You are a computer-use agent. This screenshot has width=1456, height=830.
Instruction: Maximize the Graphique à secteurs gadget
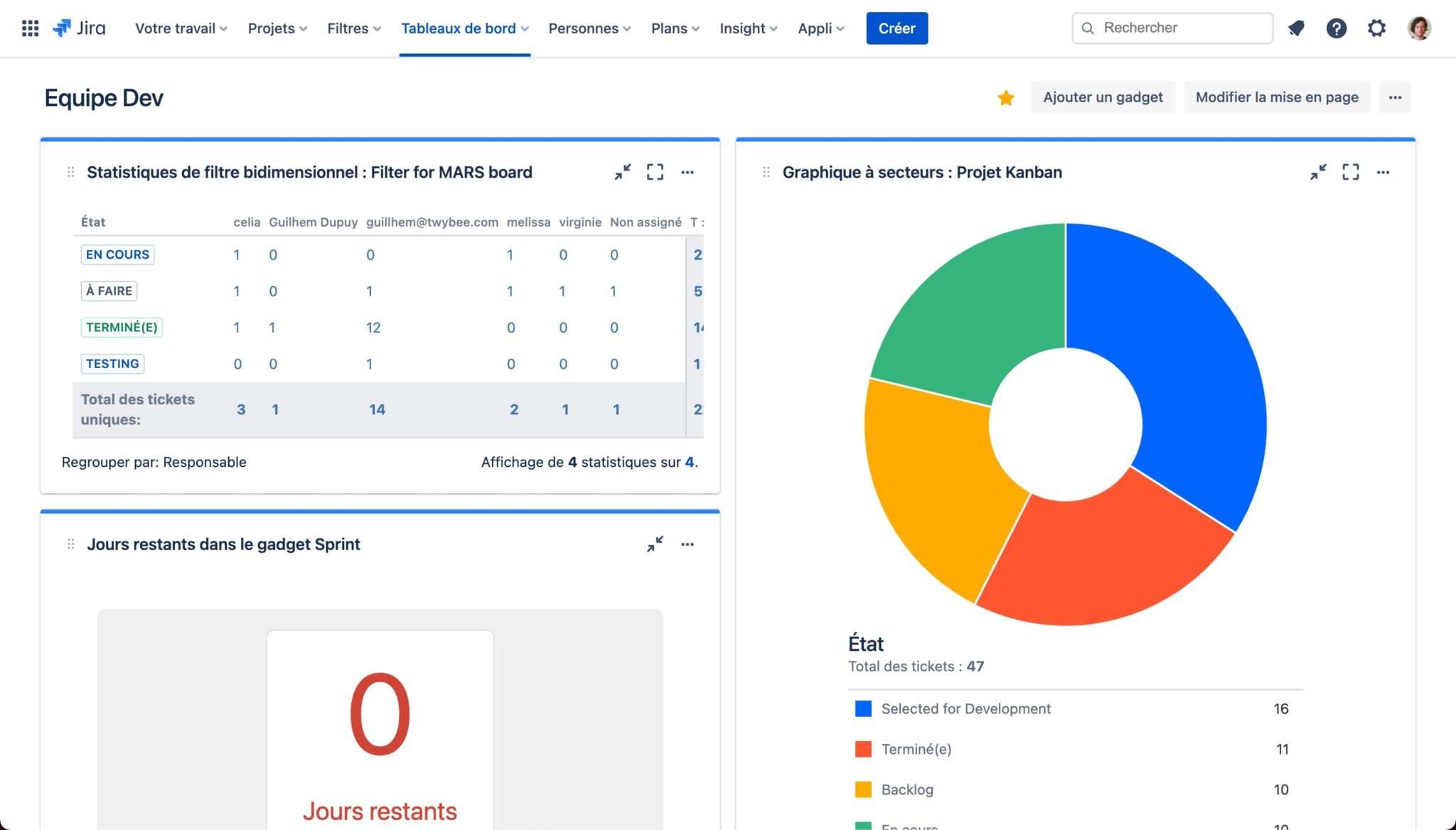pos(1350,172)
